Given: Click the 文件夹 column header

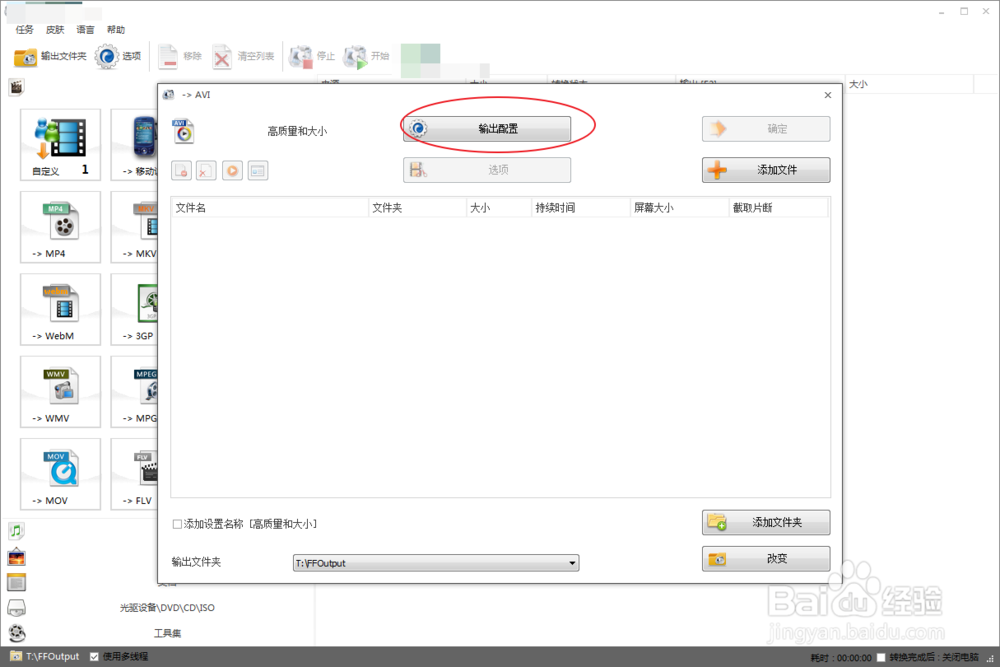Looking at the screenshot, I should tap(418, 208).
